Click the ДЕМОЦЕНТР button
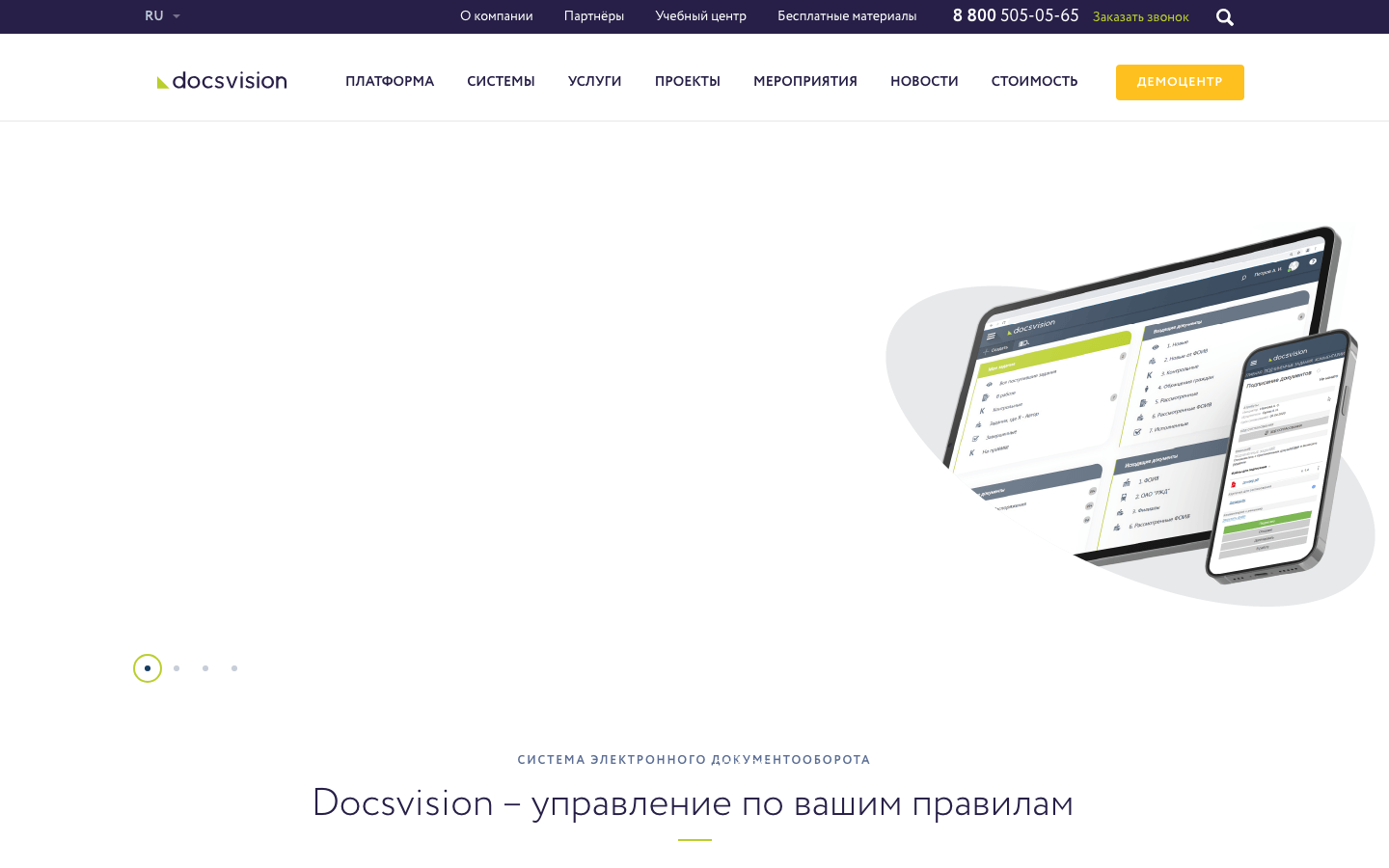Screen dimensions: 1389x868 [x=1180, y=82]
